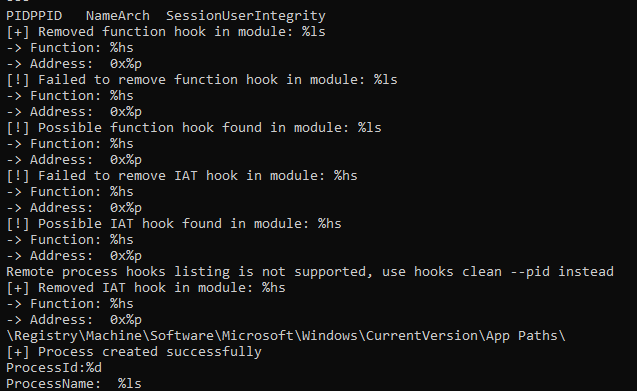Click '[+] Process created successfully' line
The width and height of the screenshot is (637, 391).
pos(134,352)
